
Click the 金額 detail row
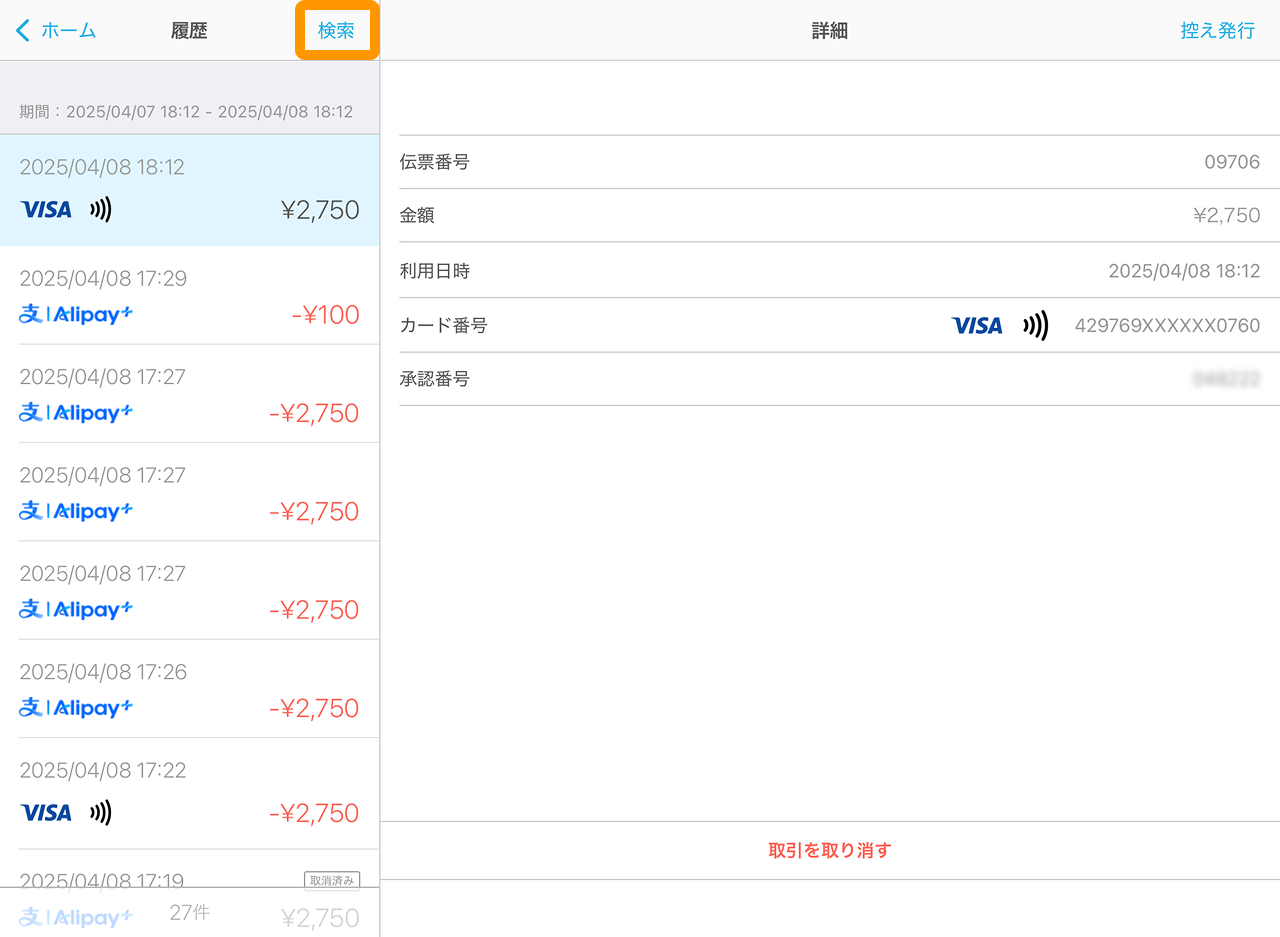click(x=829, y=215)
